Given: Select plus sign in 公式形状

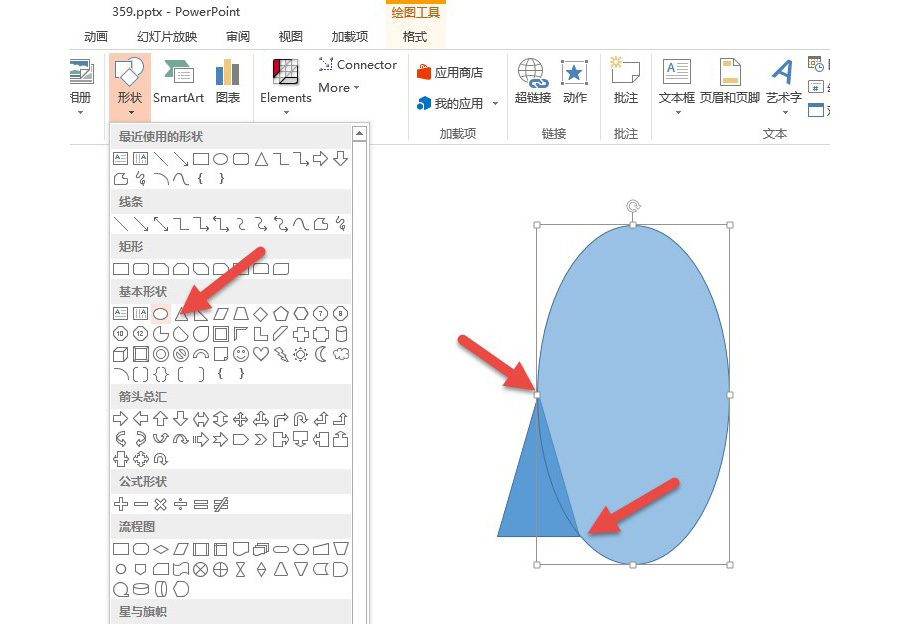Looking at the screenshot, I should click(x=121, y=505).
